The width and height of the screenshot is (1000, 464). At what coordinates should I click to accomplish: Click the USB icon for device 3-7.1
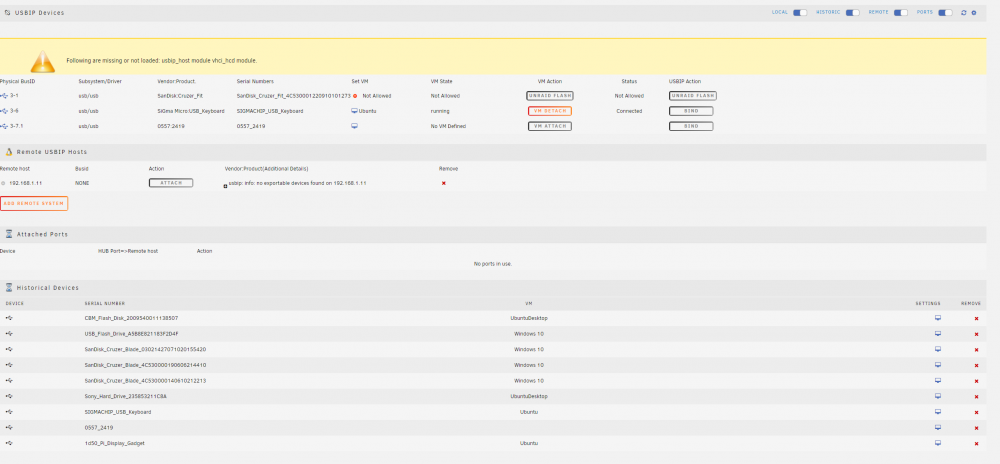pyautogui.click(x=4, y=126)
